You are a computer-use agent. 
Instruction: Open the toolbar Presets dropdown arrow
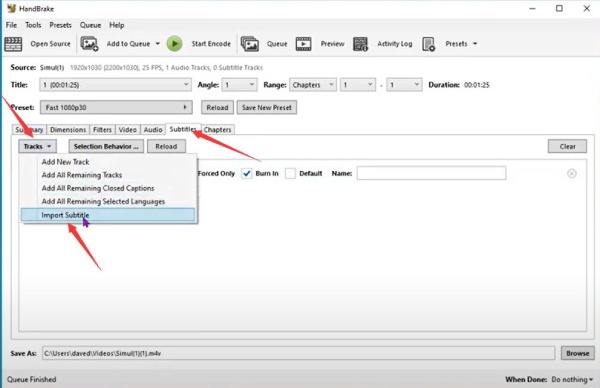[475, 44]
